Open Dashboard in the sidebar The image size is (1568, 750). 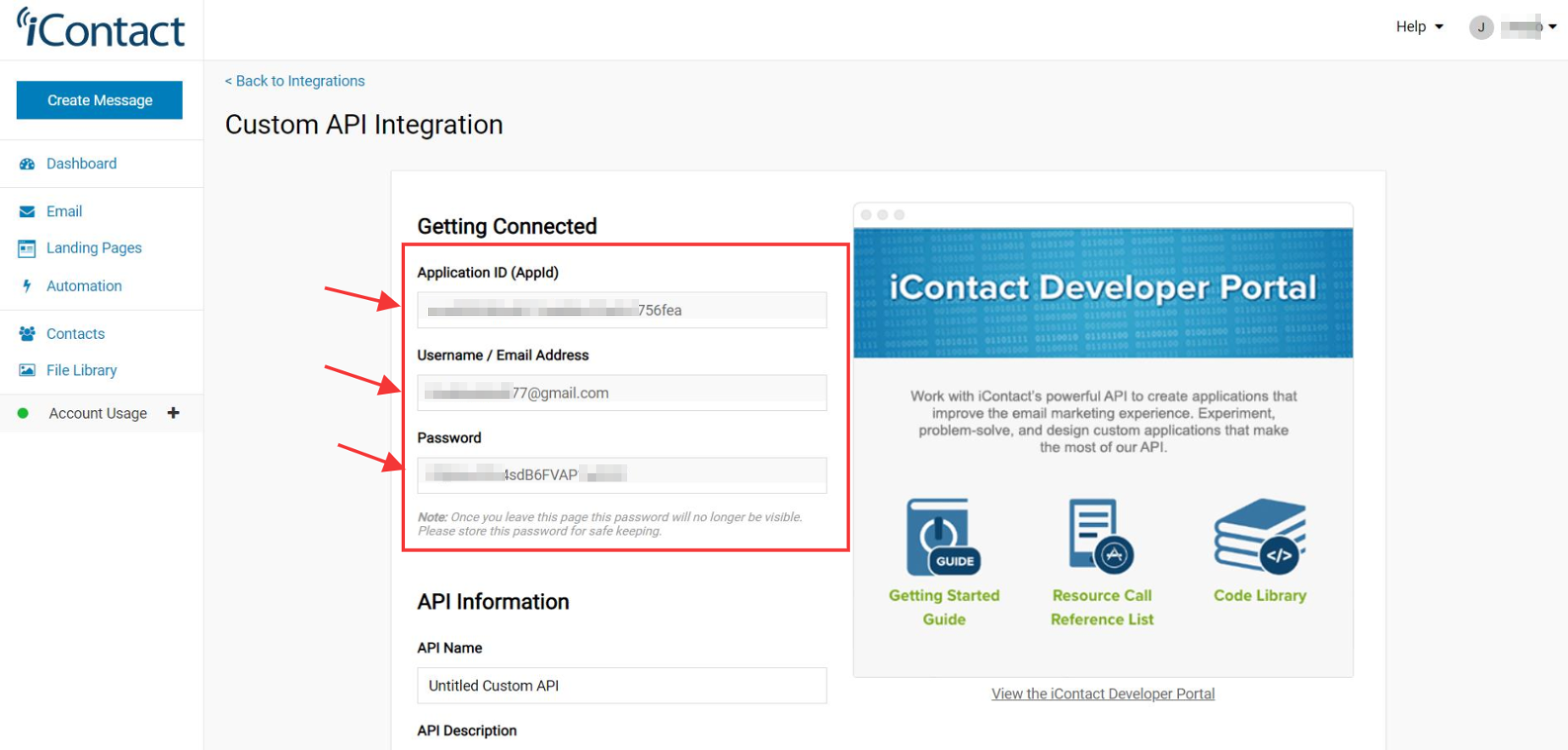click(81, 164)
